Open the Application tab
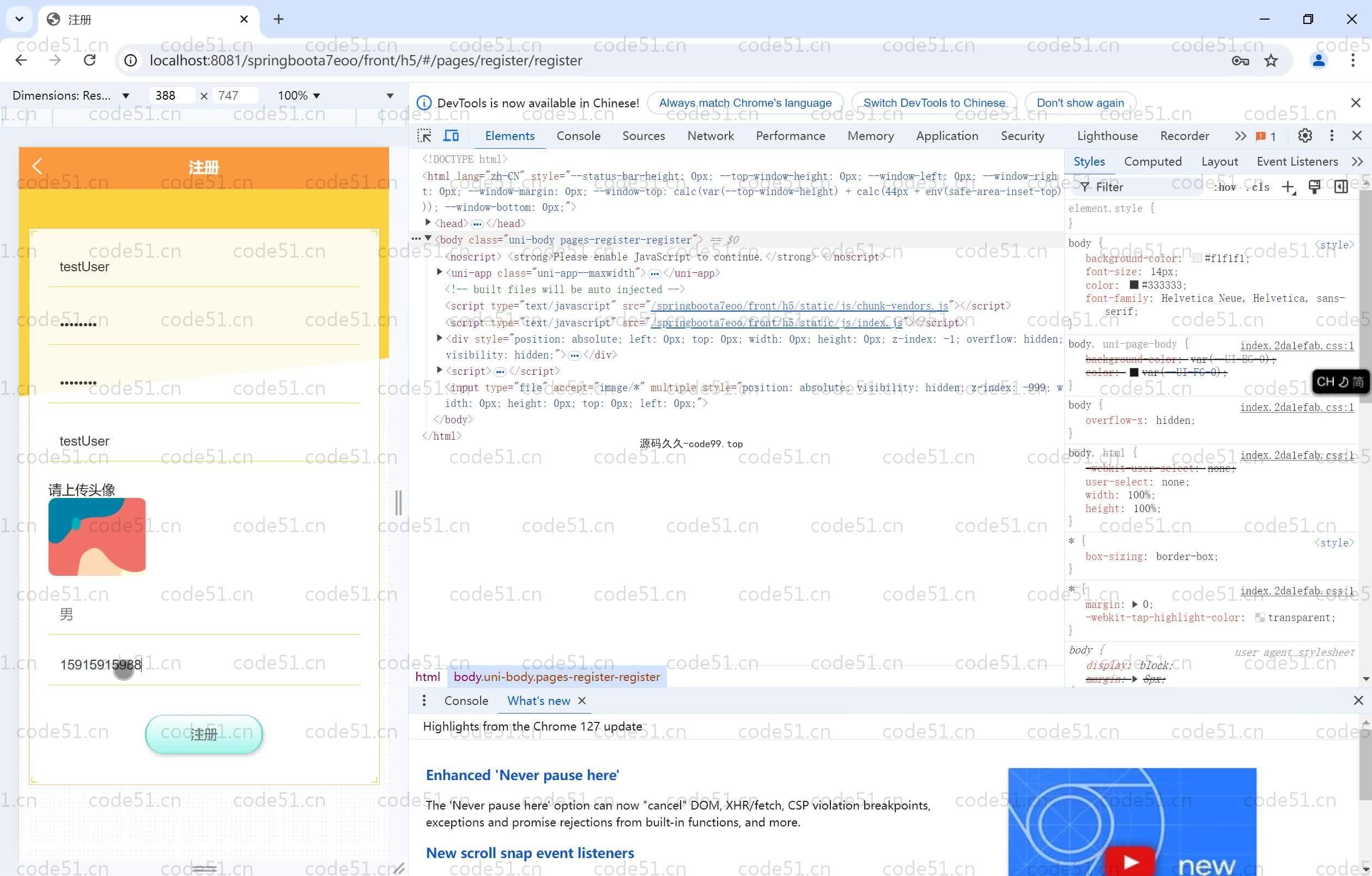This screenshot has width=1372, height=876. pyautogui.click(x=947, y=136)
